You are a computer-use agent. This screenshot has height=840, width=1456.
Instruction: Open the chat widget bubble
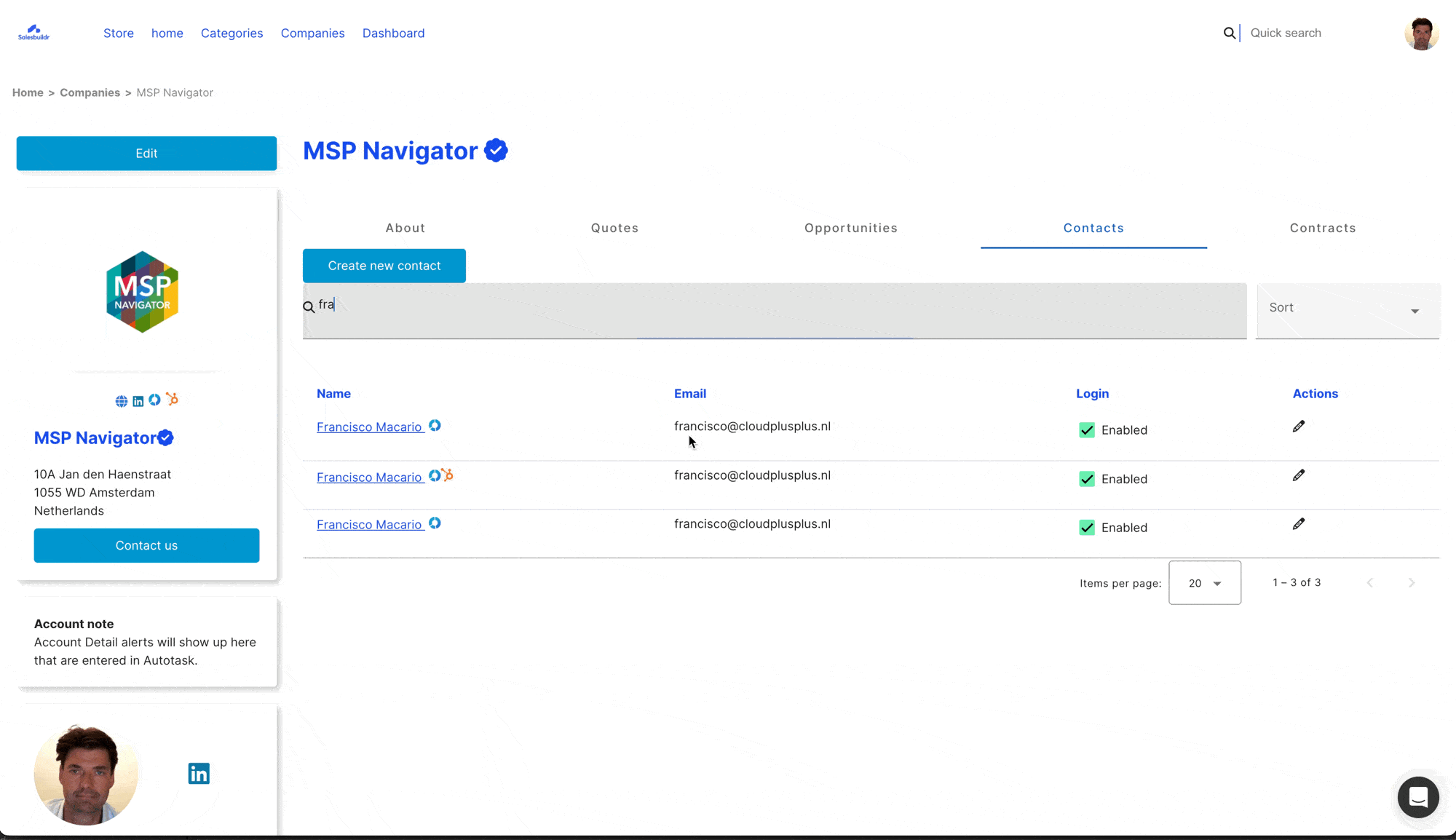pos(1418,797)
